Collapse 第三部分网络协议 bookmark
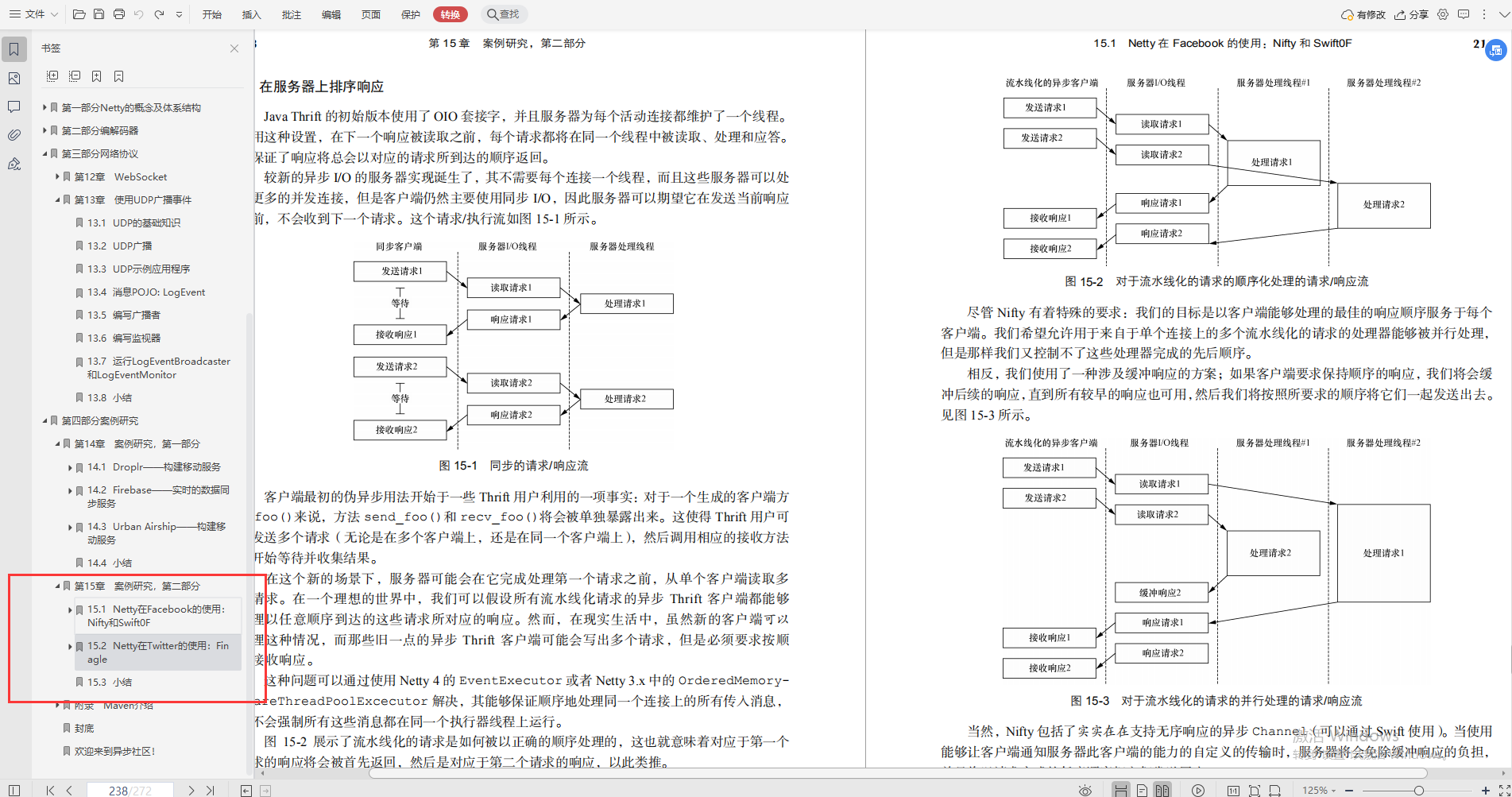 coord(44,153)
